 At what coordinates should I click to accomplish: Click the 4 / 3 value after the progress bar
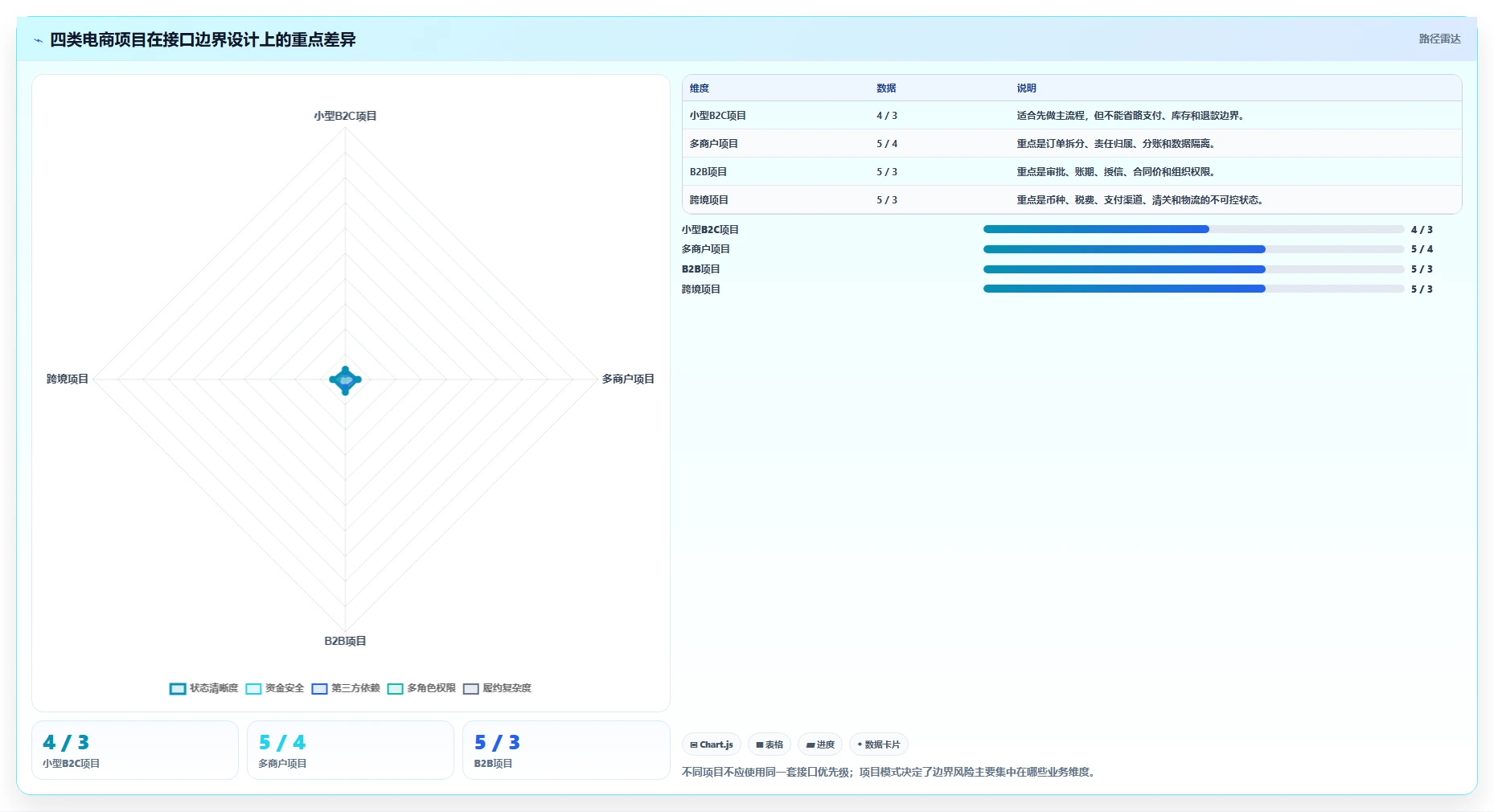[x=1422, y=230]
